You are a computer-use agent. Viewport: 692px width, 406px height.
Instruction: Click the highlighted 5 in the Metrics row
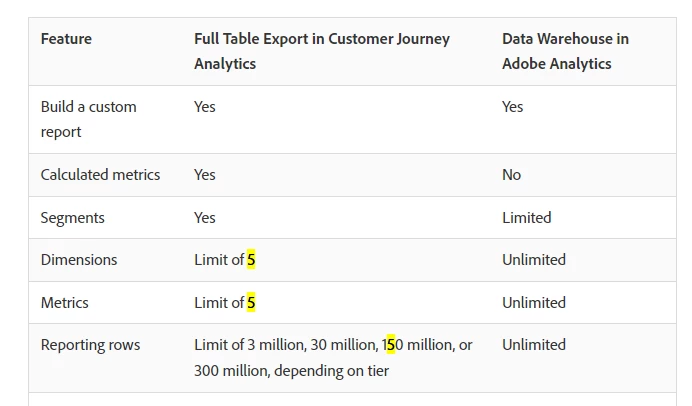pos(252,303)
